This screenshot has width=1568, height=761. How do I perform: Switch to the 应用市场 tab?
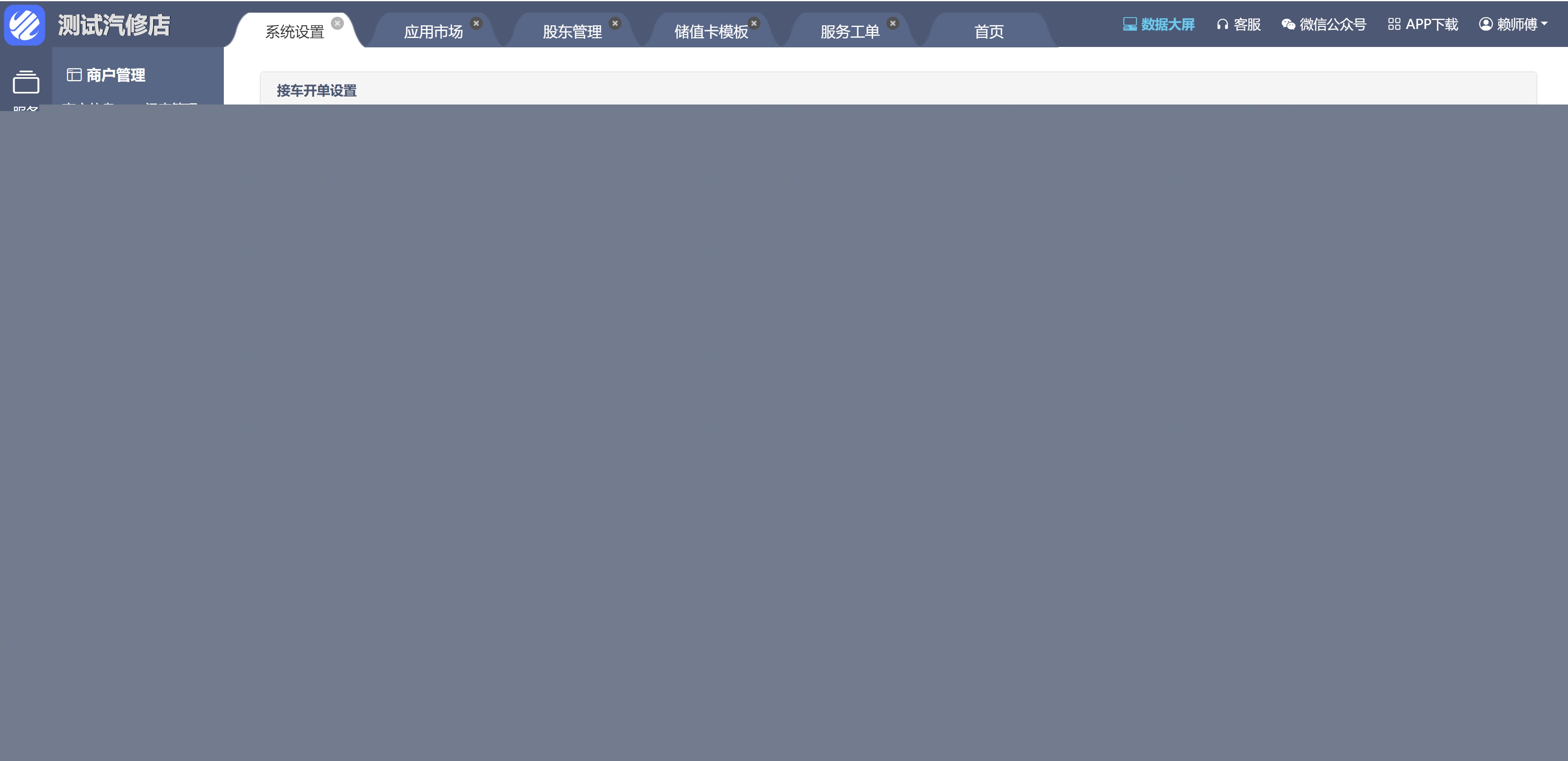point(433,31)
